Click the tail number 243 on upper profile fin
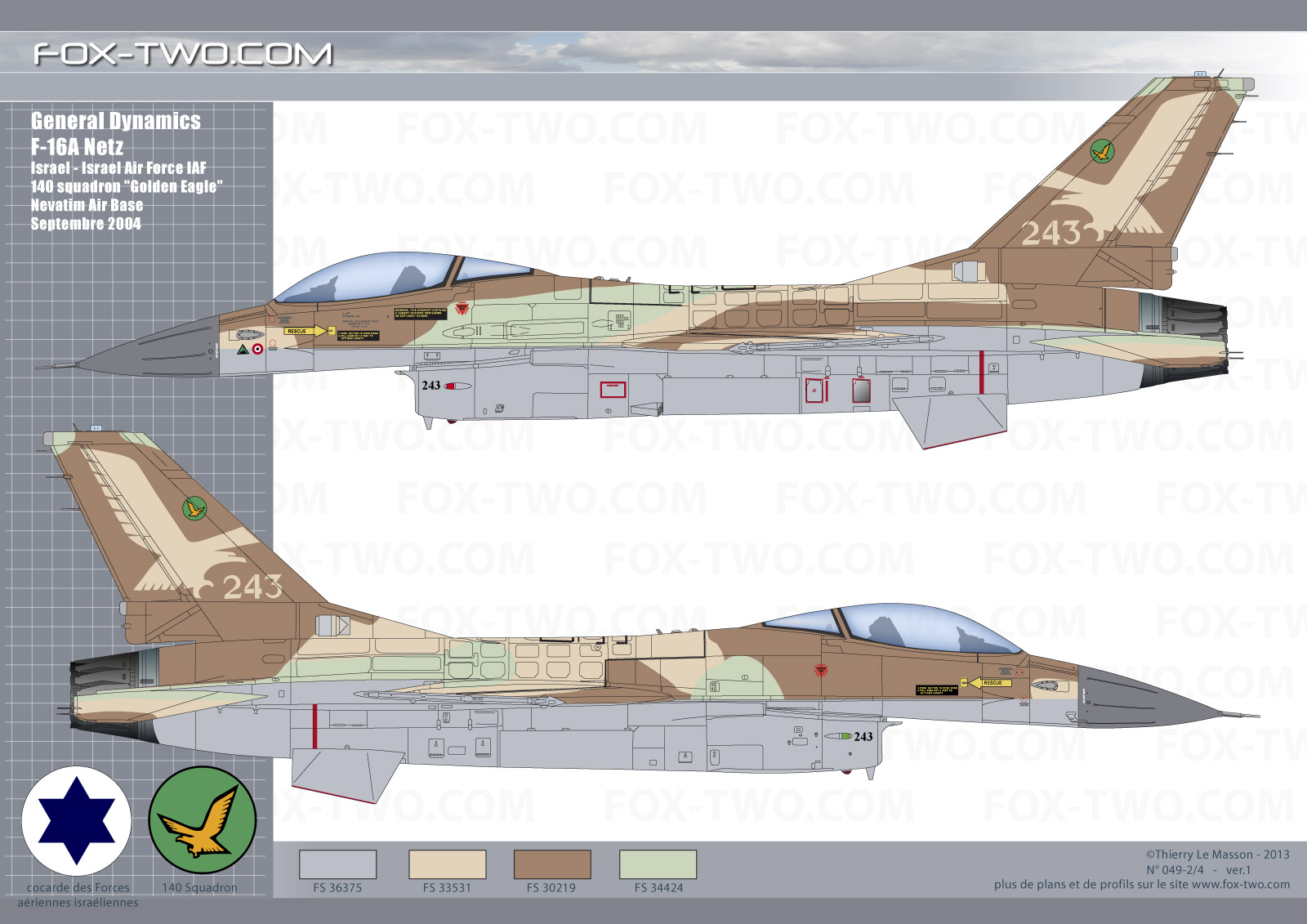Viewport: 1307px width, 924px height. tap(1051, 234)
